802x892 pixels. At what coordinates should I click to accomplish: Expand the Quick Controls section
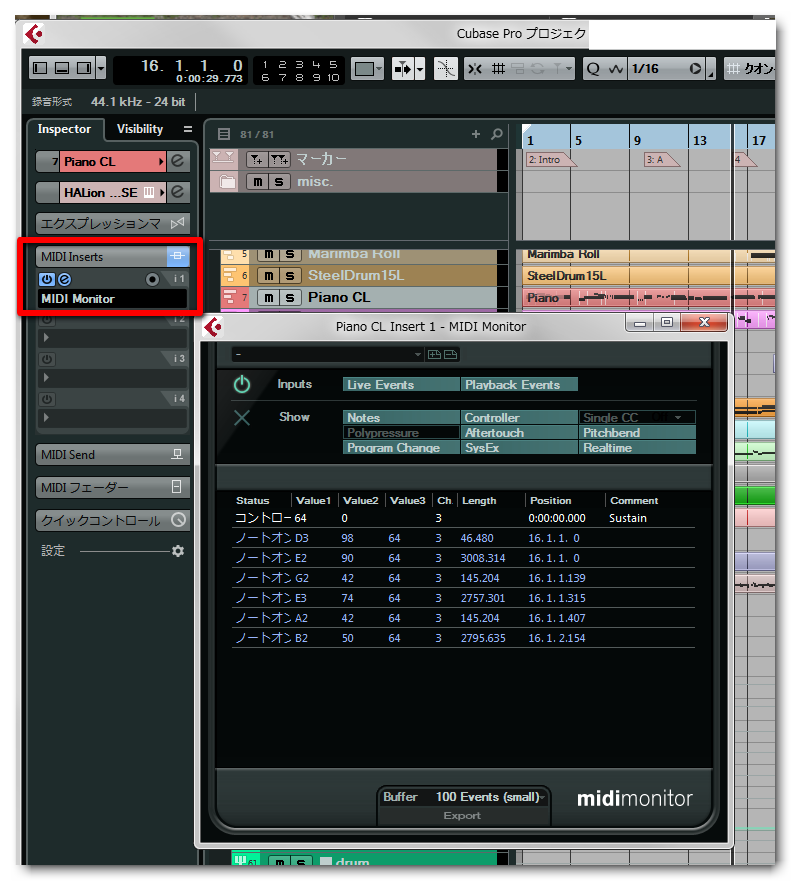click(x=112, y=521)
